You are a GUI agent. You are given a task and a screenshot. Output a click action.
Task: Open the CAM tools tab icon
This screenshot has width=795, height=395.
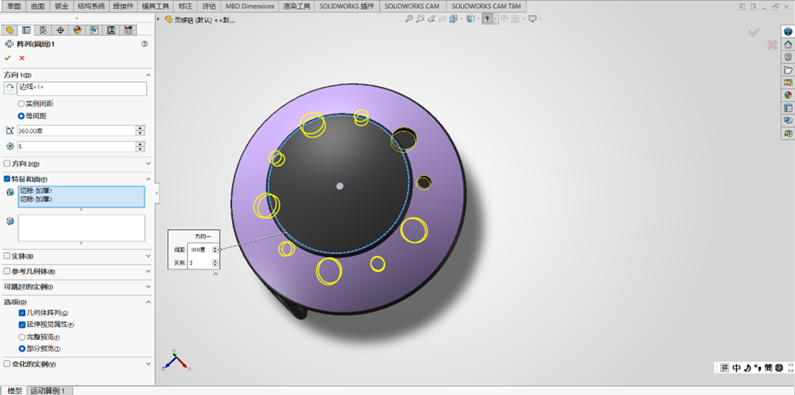pyautogui.click(x=128, y=30)
